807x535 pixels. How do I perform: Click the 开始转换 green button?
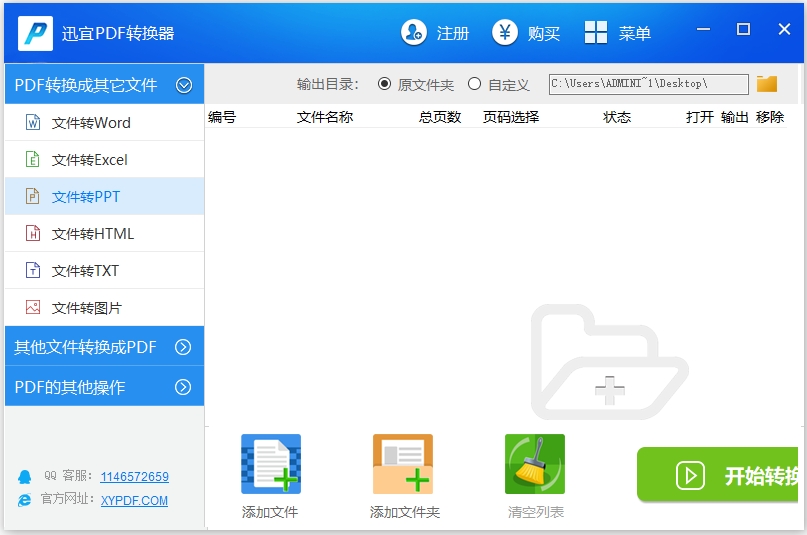717,475
